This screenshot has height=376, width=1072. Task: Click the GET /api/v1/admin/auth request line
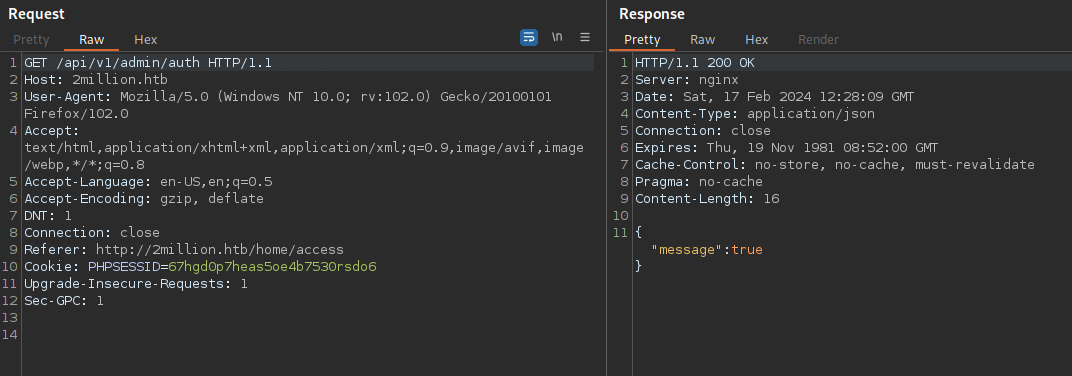pyautogui.click(x=148, y=63)
